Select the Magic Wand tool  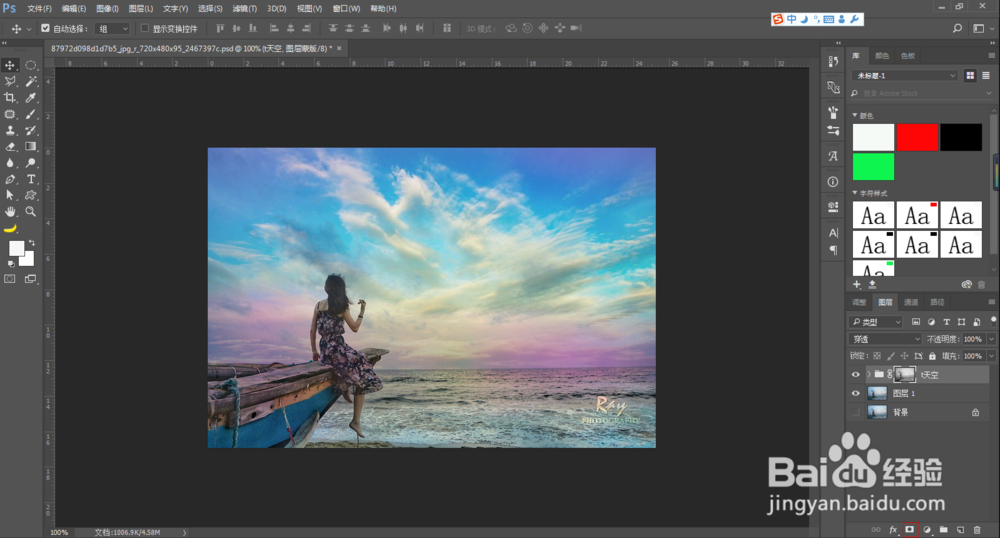[x=31, y=81]
